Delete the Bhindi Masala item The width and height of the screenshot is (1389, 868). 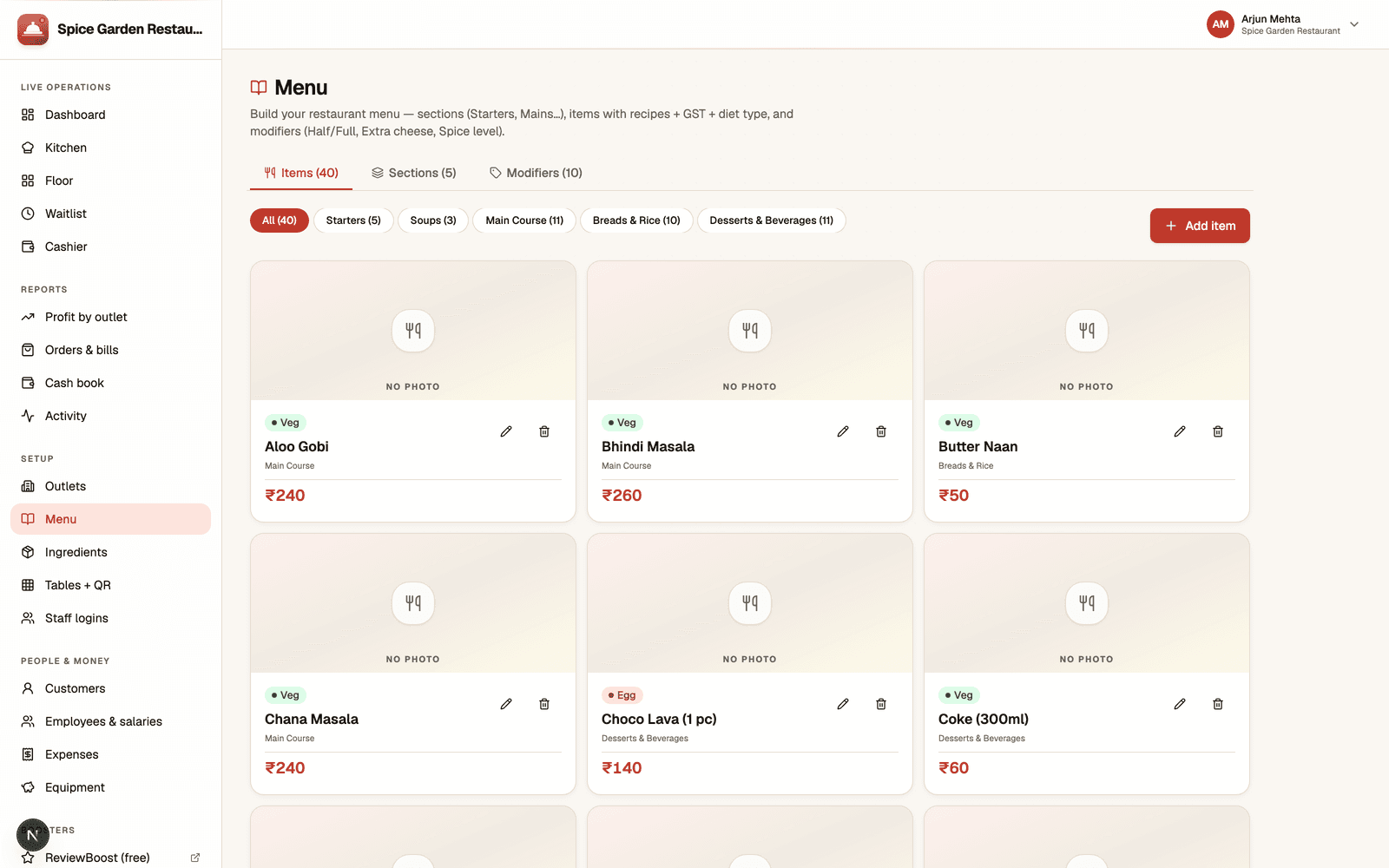tap(881, 431)
